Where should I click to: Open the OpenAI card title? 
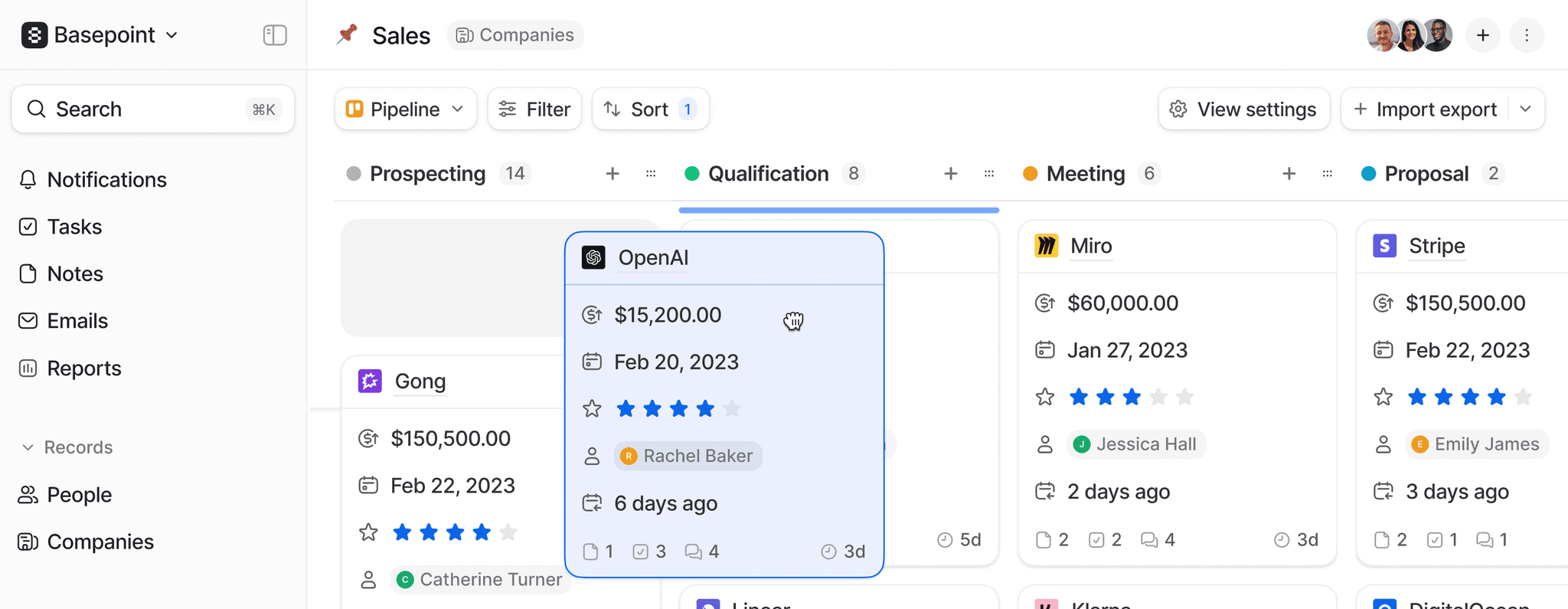(x=653, y=257)
